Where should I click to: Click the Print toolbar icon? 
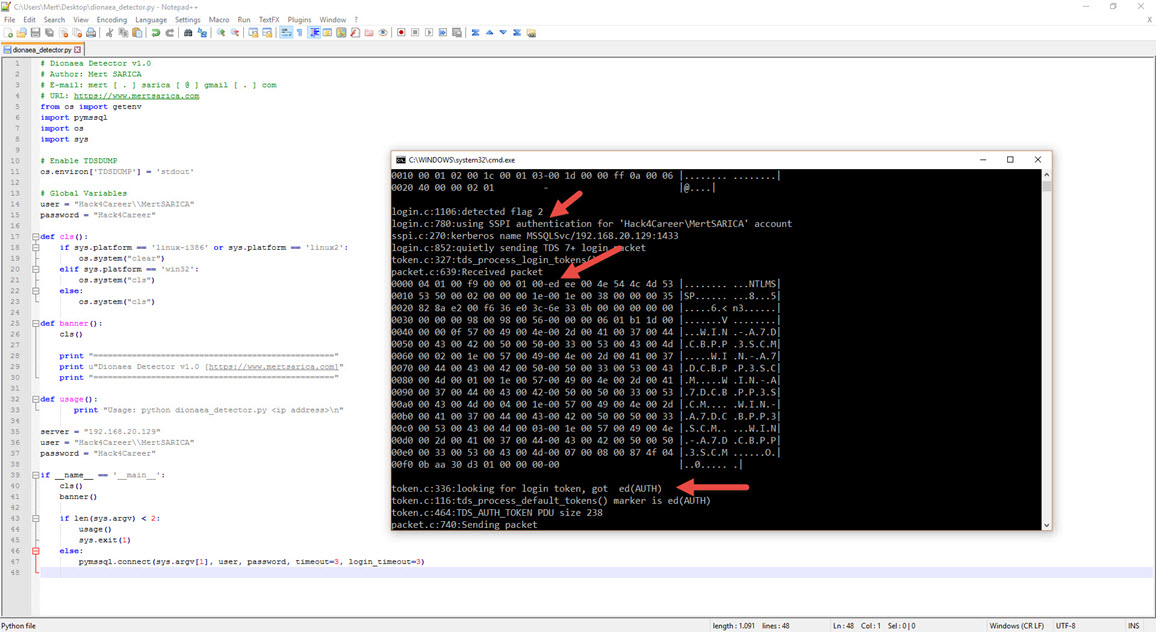(x=90, y=33)
